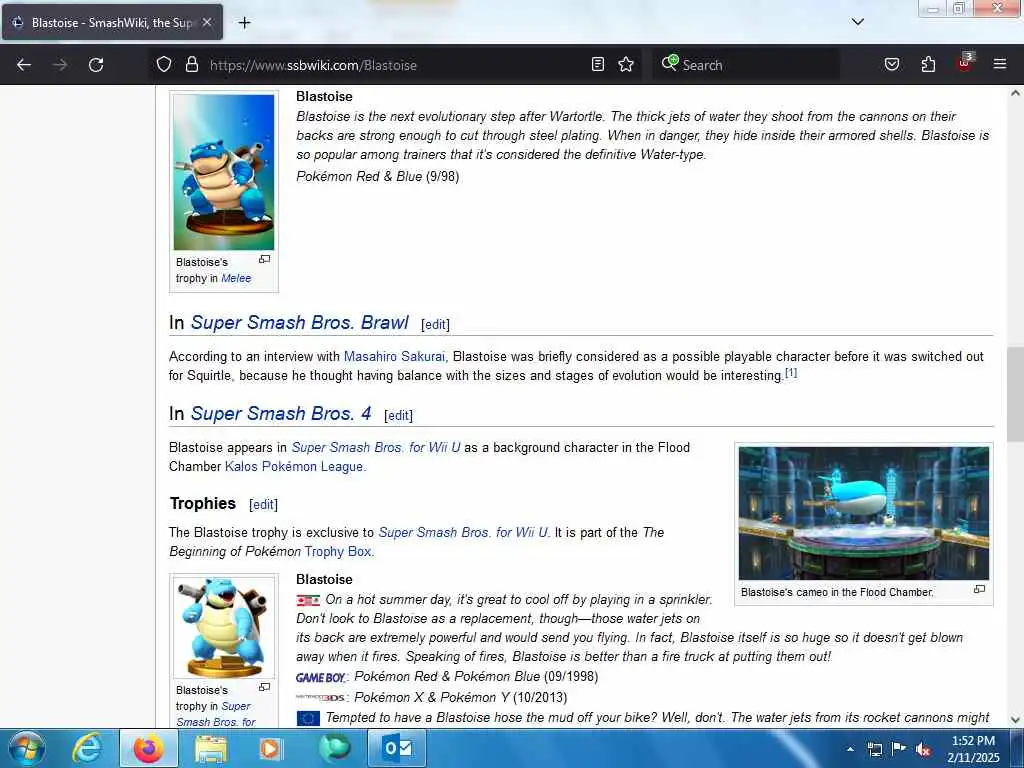Open the green circular taskbar application
1024x768 pixels.
click(334, 748)
